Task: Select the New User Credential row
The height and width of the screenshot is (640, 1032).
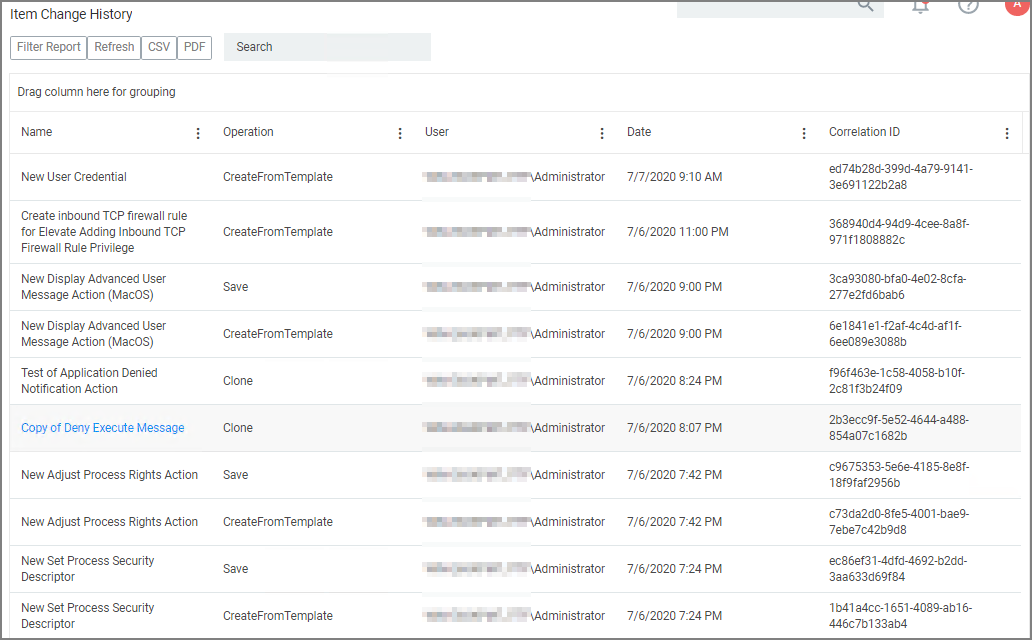Action: [x=74, y=177]
